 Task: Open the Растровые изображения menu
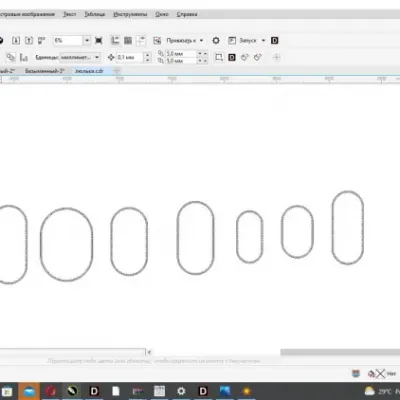(x=27, y=14)
